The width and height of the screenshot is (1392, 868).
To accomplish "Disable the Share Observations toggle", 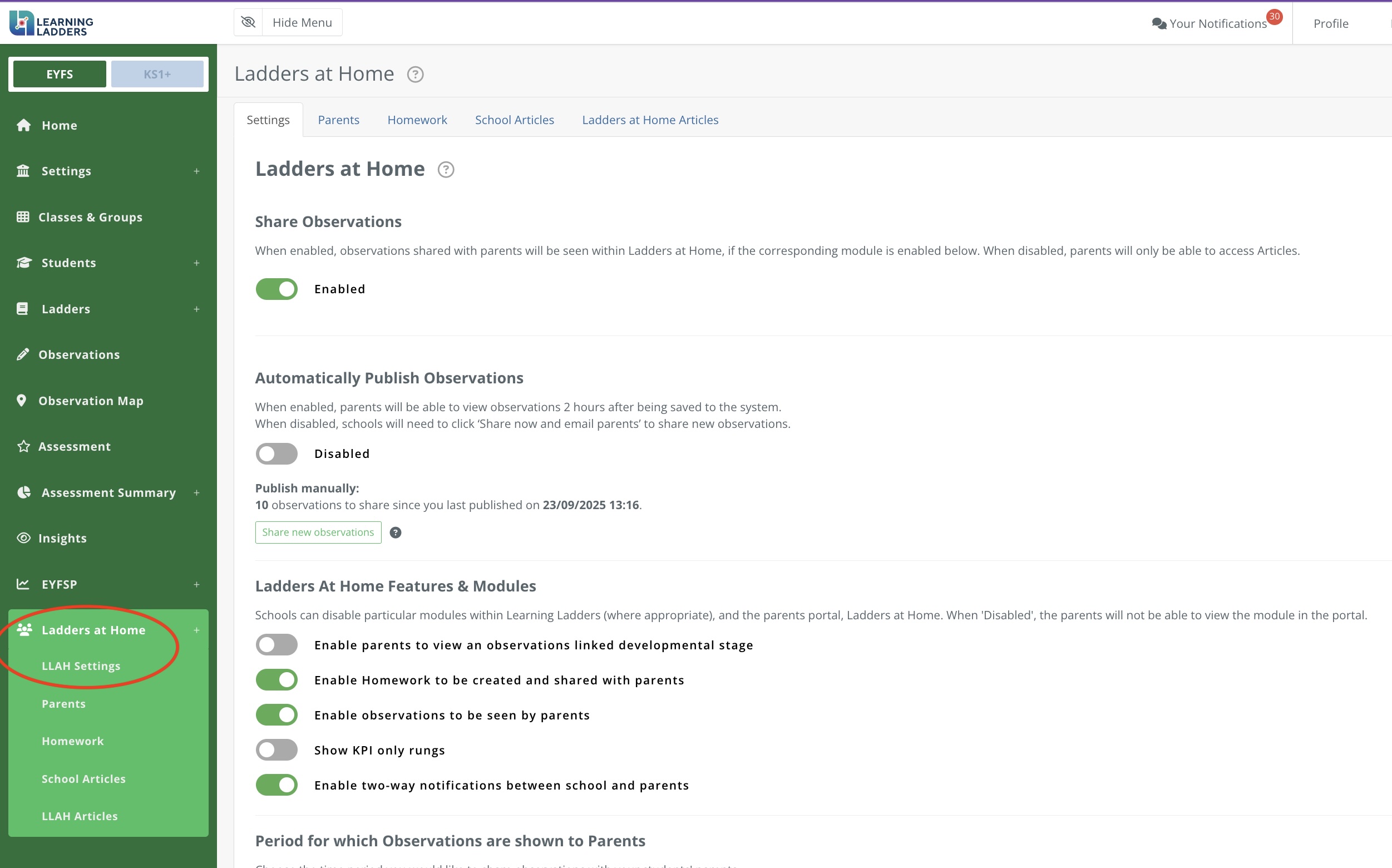I will tap(277, 289).
